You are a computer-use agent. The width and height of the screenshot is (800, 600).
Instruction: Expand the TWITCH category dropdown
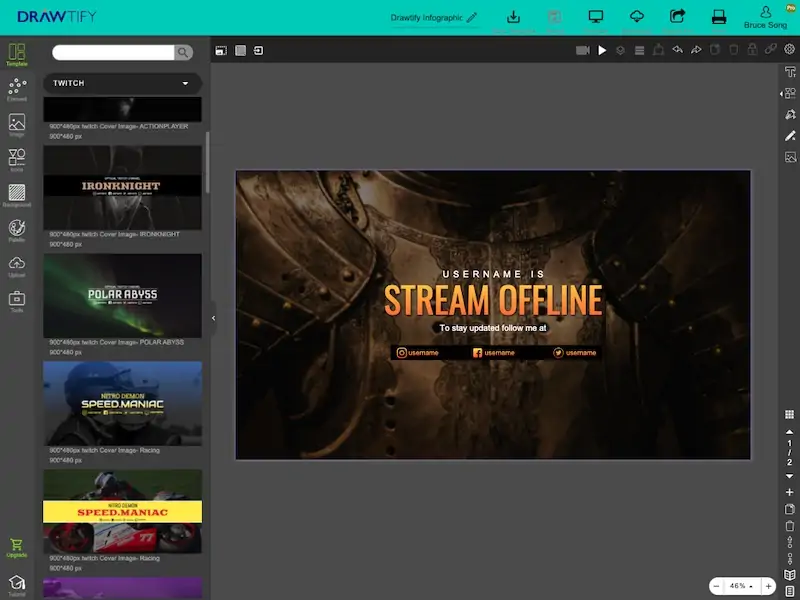coord(122,83)
